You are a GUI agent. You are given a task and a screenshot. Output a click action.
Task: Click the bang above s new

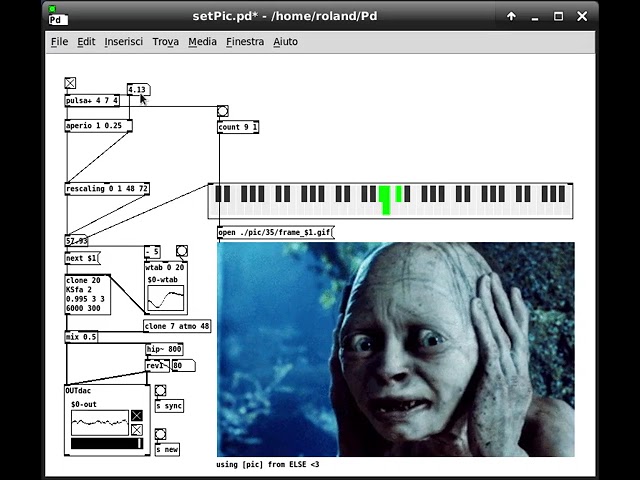tap(160, 434)
